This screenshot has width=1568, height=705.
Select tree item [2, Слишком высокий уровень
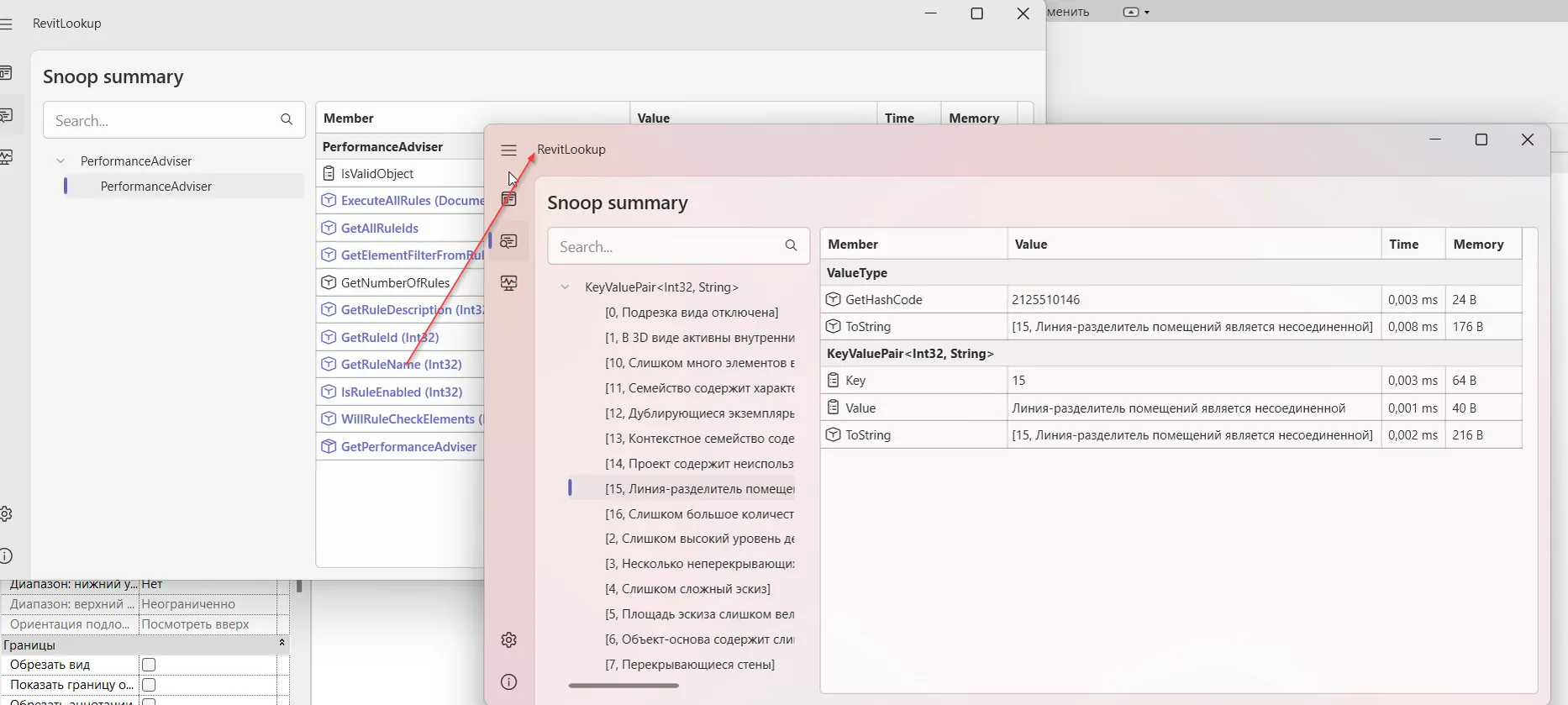click(699, 539)
